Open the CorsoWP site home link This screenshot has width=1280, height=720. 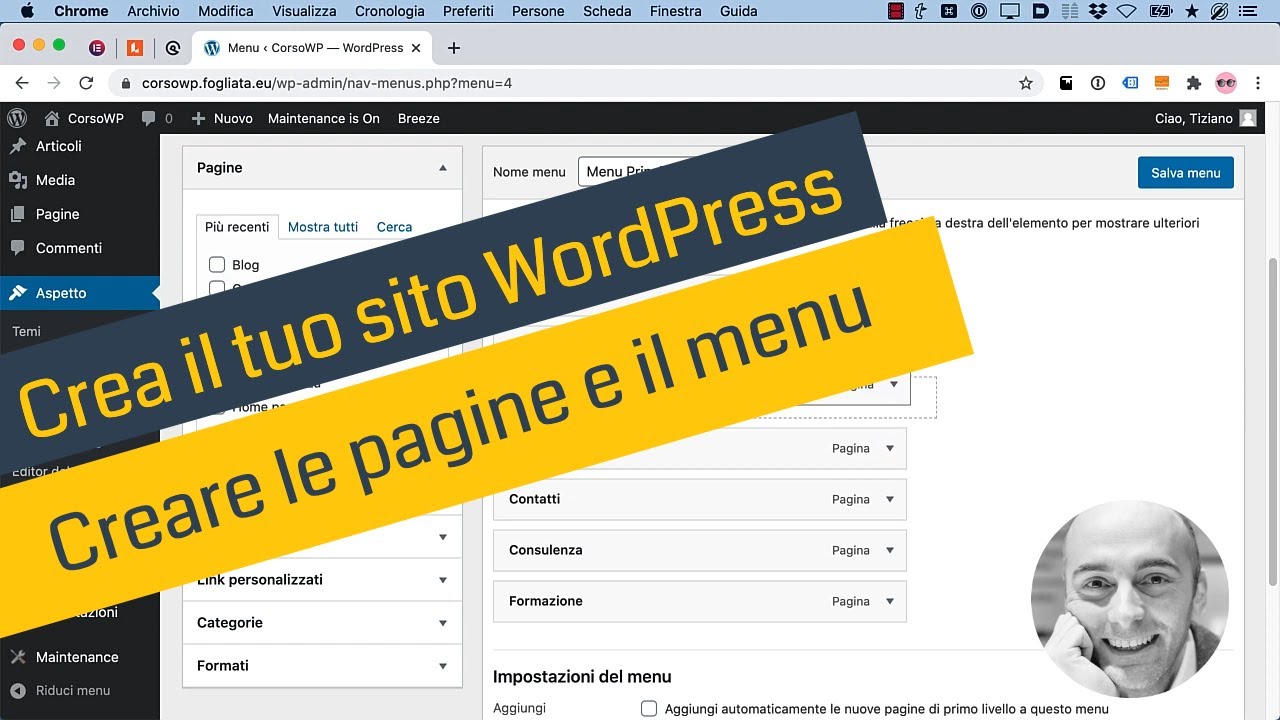point(85,118)
